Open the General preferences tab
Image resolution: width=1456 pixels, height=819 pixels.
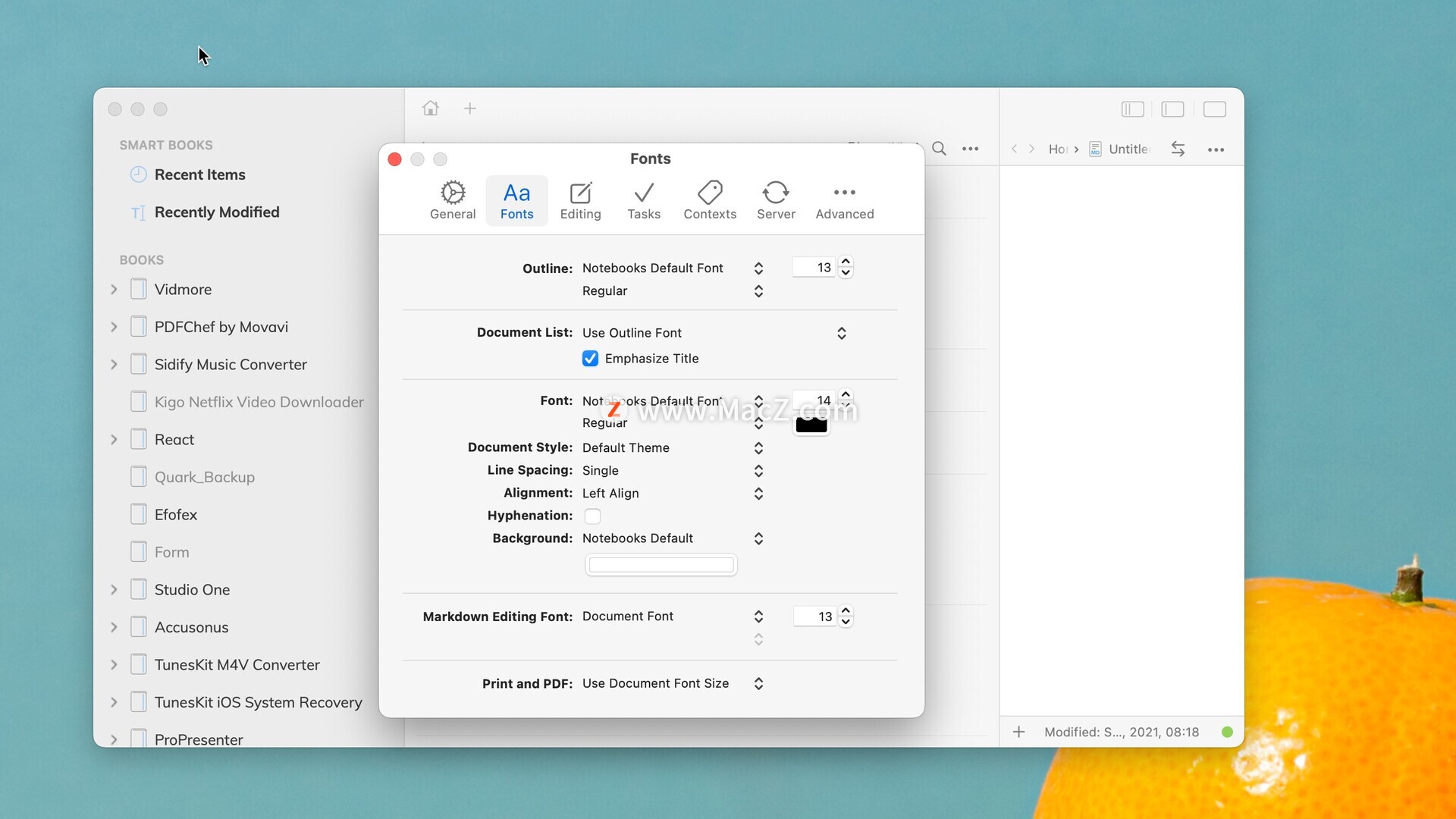point(453,201)
